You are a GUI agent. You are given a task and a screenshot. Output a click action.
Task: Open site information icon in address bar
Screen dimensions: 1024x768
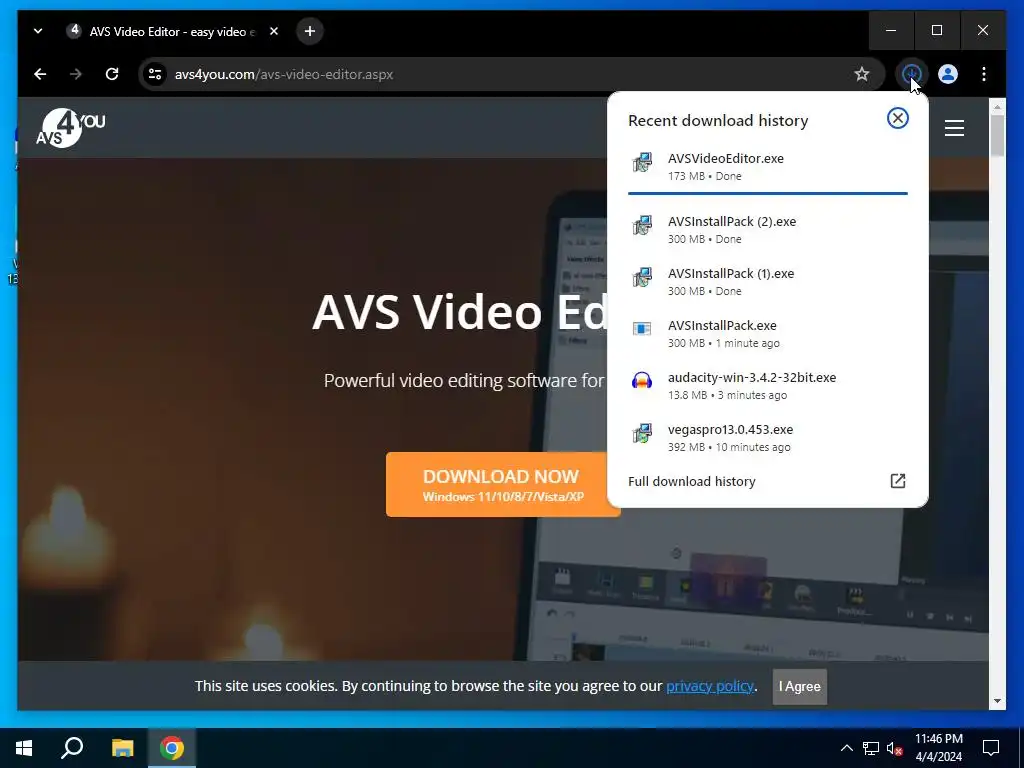(155, 74)
